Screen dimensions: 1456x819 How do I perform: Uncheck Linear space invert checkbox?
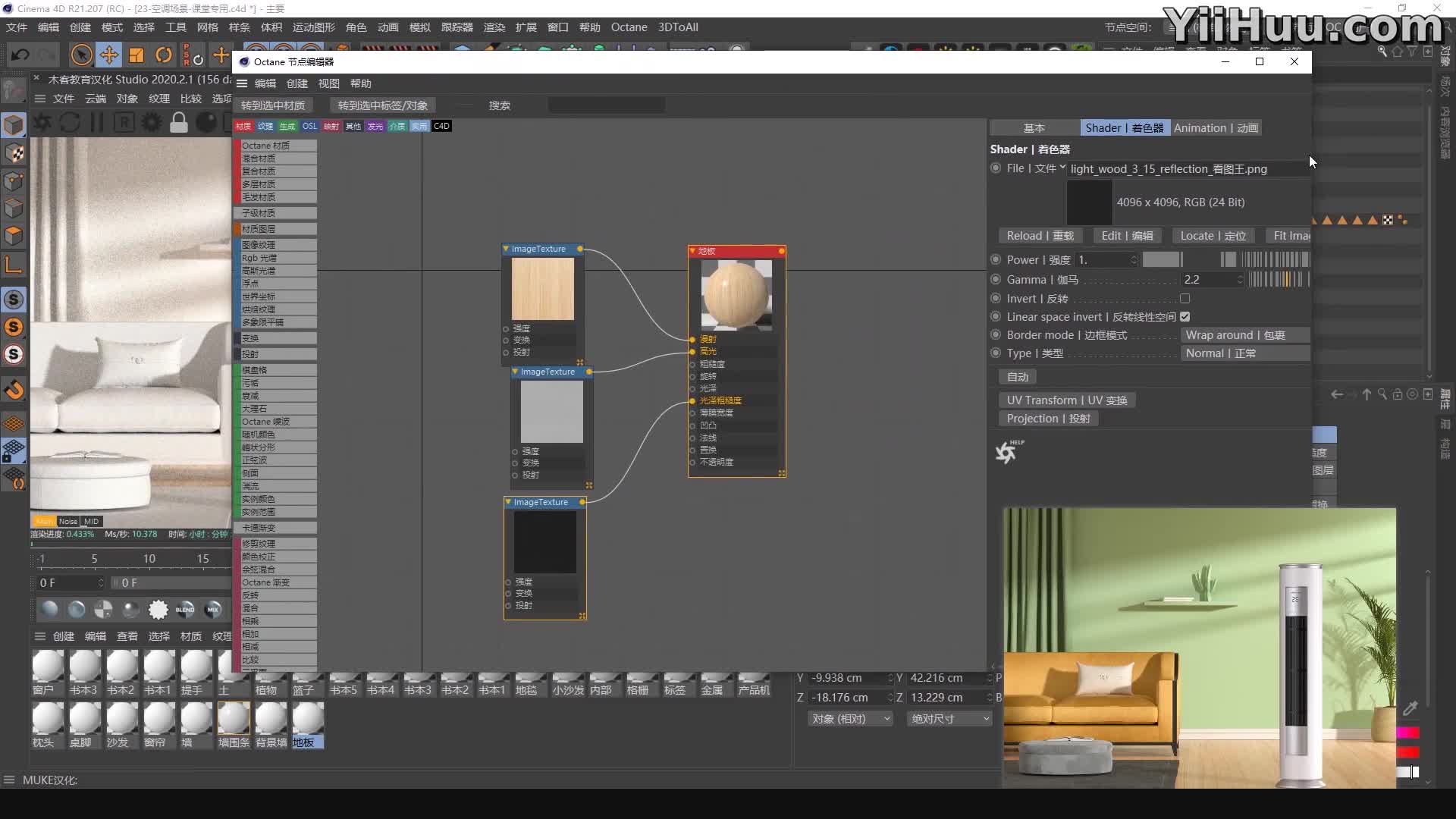(1185, 317)
